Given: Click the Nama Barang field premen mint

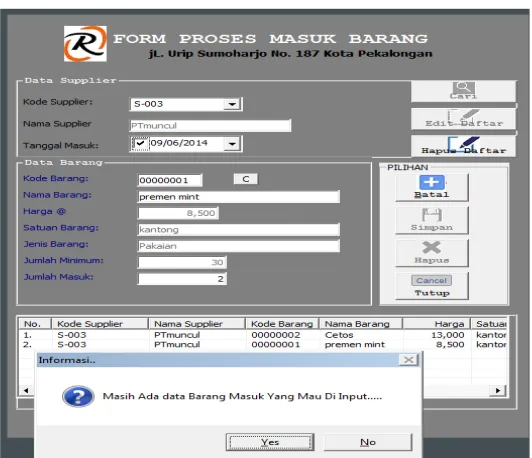Looking at the screenshot, I should coord(239,197).
